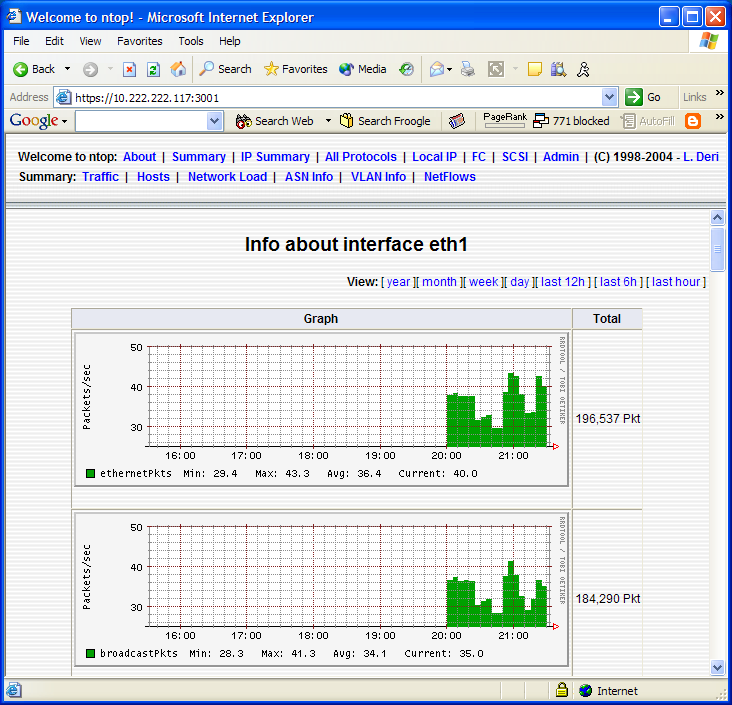Open the IP Summary link
Screen dimensions: 732x705
[275, 157]
